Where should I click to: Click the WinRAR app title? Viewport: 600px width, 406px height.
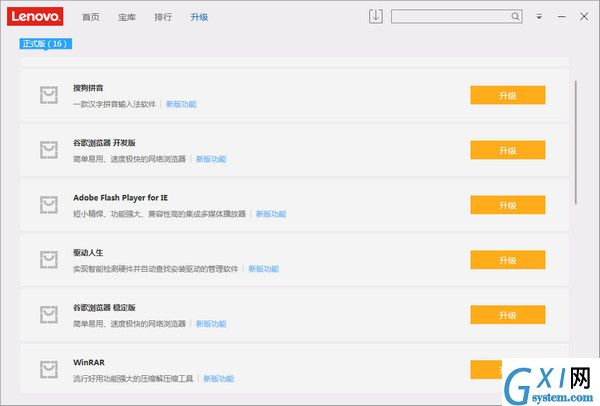pyautogui.click(x=89, y=362)
